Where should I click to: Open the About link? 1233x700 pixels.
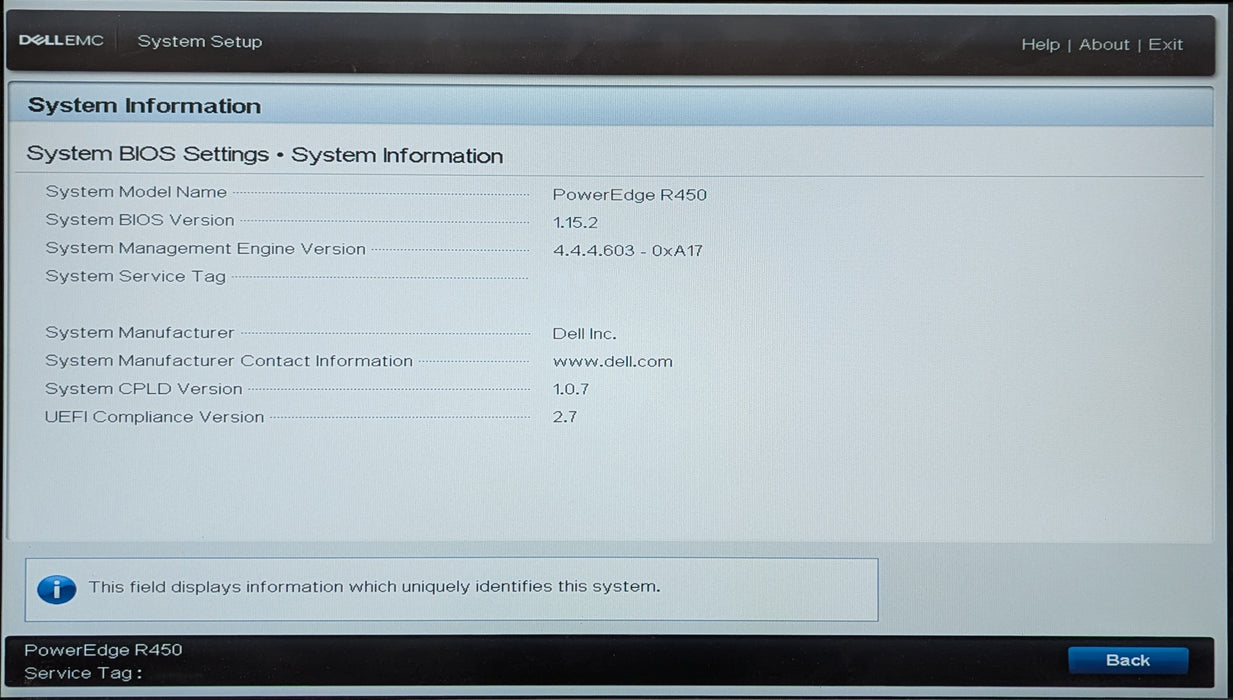point(1104,44)
